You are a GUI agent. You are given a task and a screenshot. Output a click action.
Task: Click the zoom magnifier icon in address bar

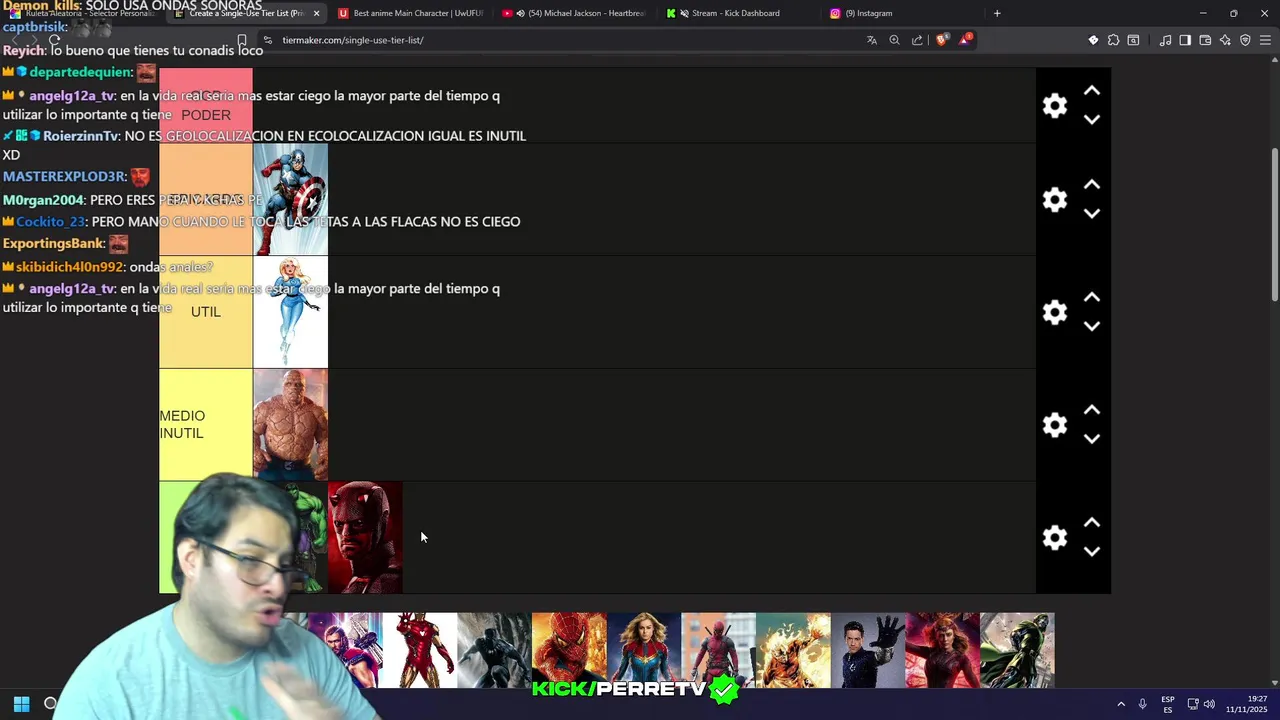894,40
